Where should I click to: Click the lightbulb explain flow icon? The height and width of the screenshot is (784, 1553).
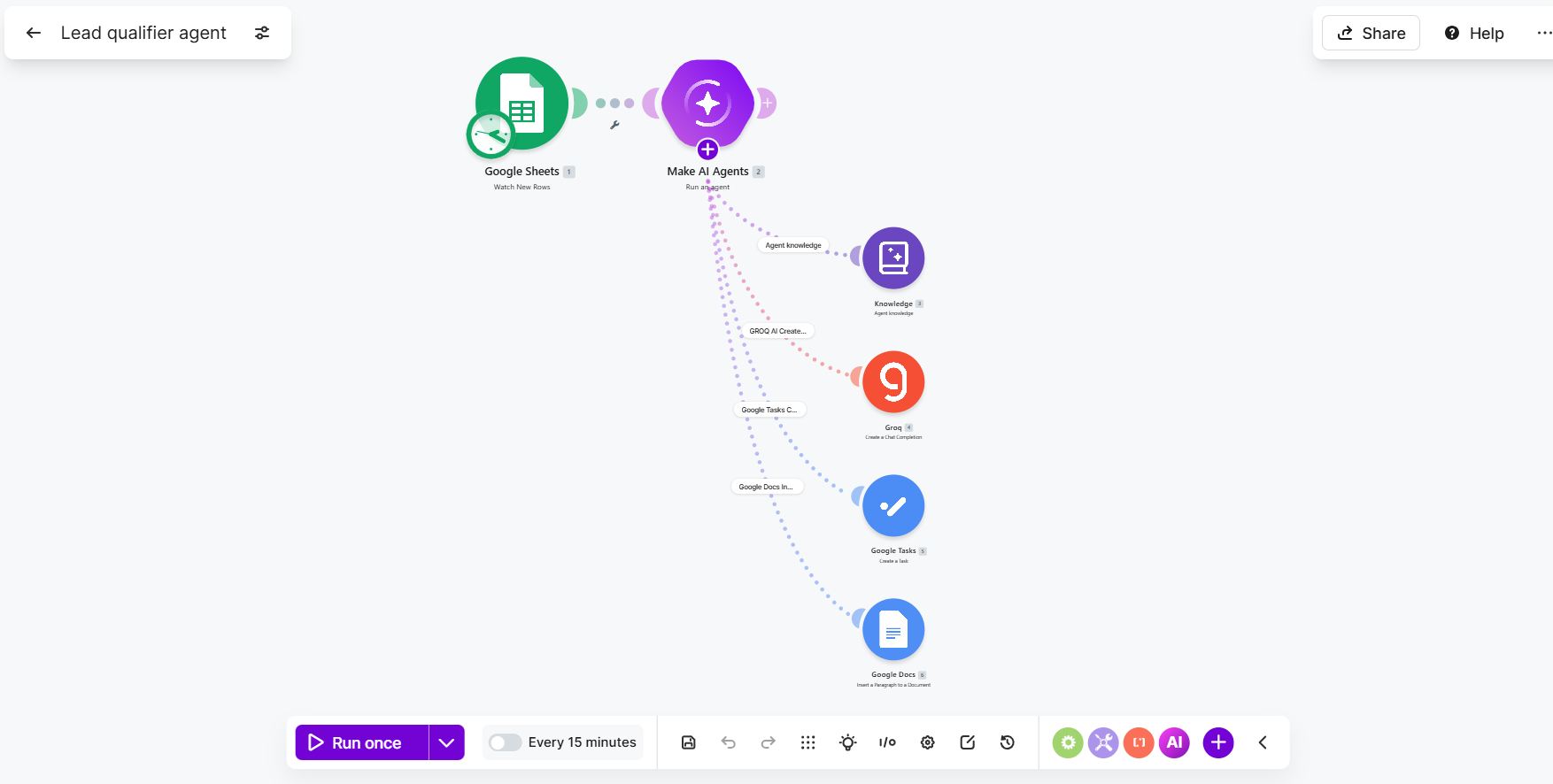[848, 742]
